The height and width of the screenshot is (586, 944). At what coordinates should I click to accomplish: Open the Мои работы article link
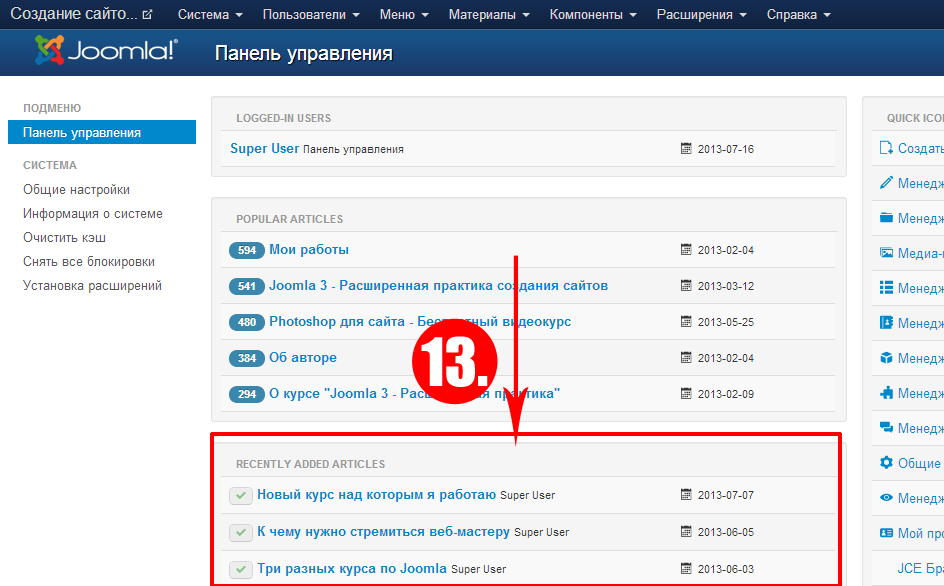pyautogui.click(x=308, y=250)
